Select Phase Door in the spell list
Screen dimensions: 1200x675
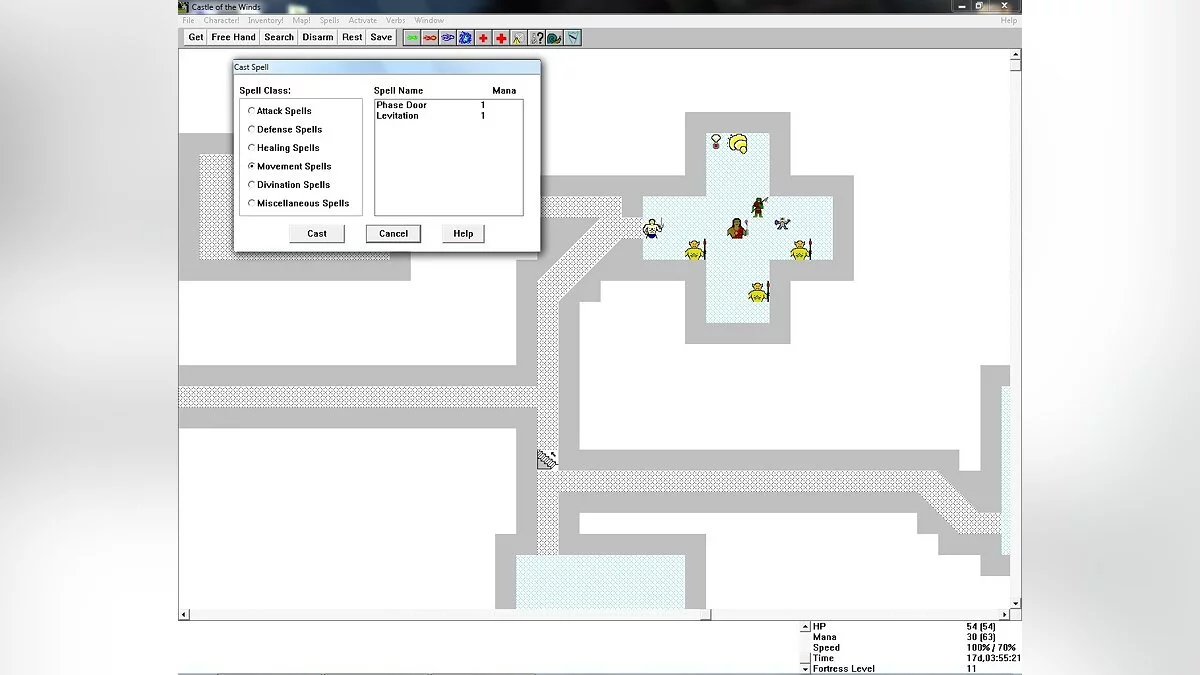[401, 105]
